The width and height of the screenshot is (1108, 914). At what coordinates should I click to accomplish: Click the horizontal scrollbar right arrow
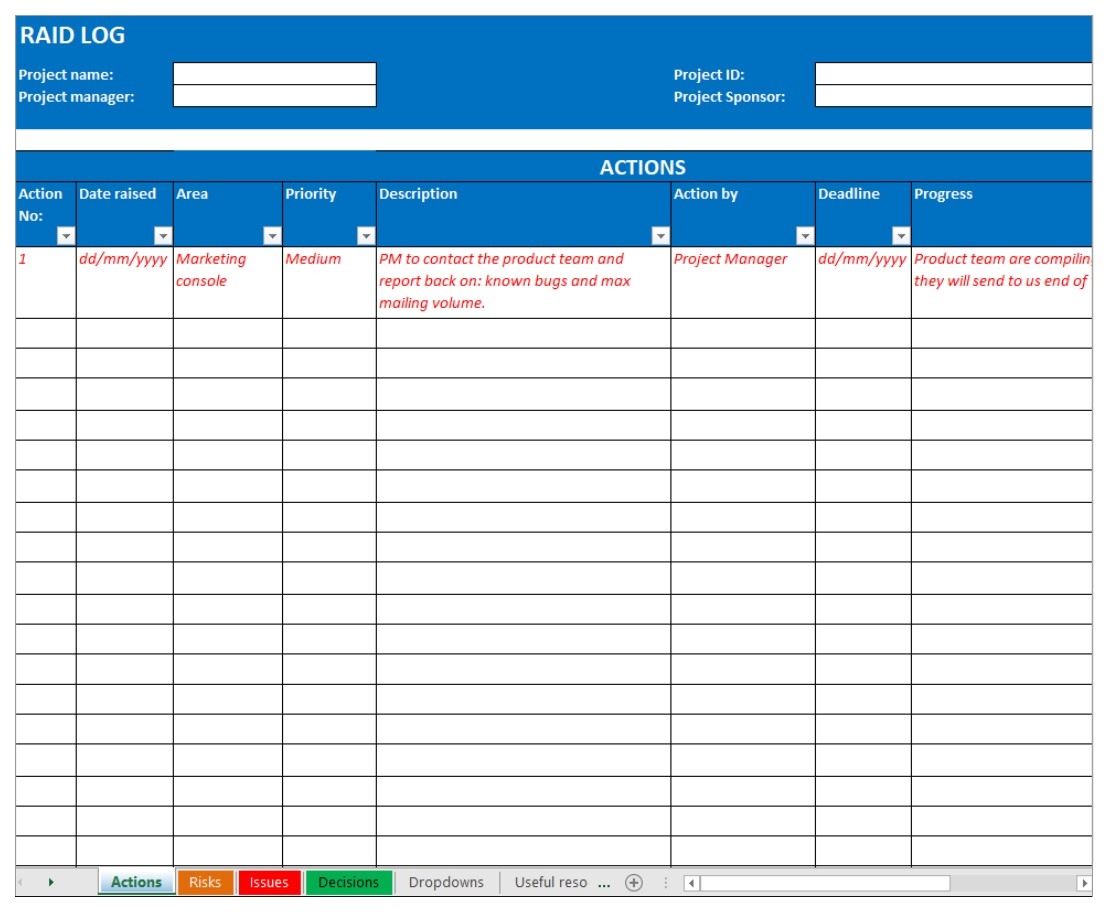[x=1084, y=883]
